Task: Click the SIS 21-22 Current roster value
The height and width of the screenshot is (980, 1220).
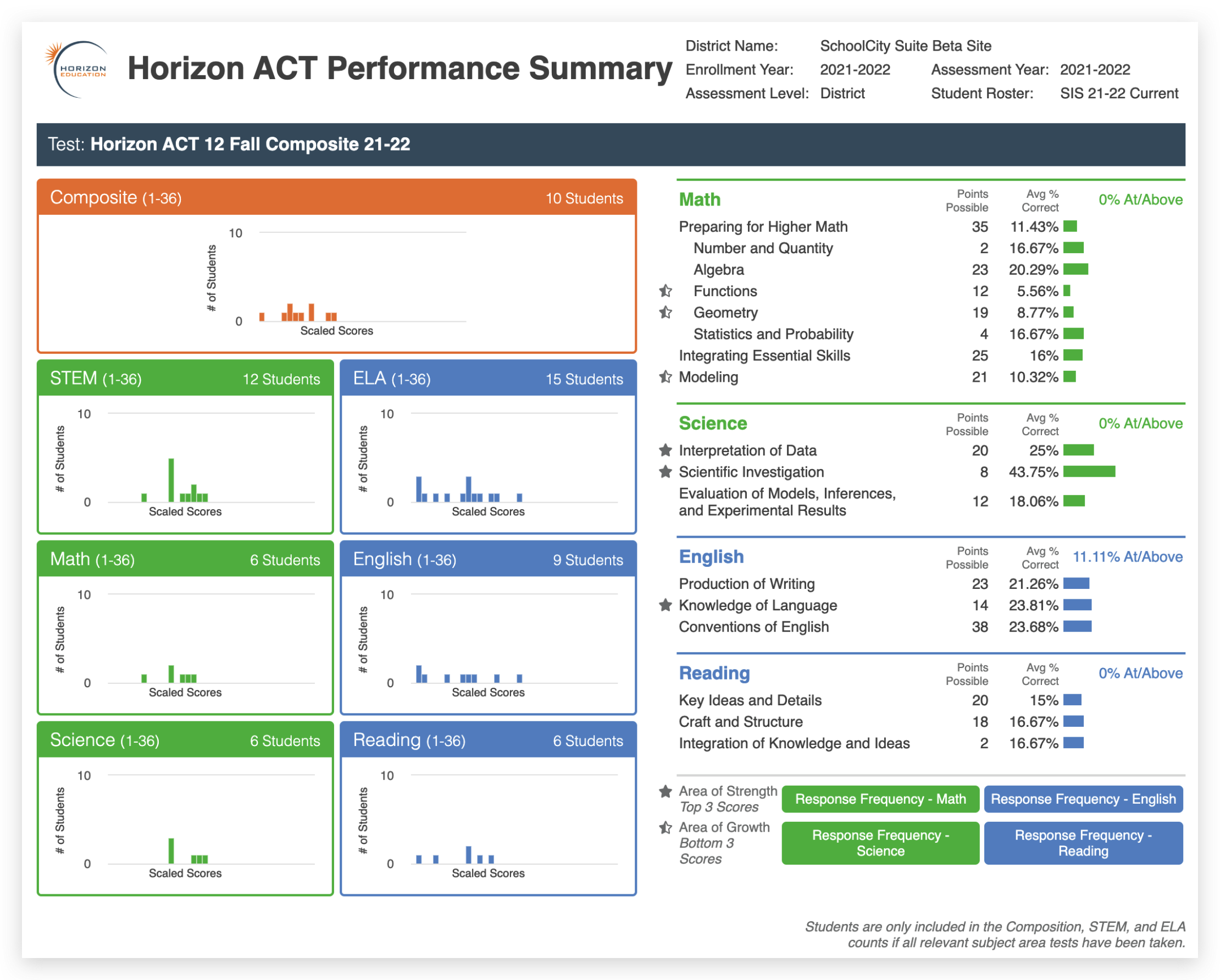Action: coord(1119,93)
